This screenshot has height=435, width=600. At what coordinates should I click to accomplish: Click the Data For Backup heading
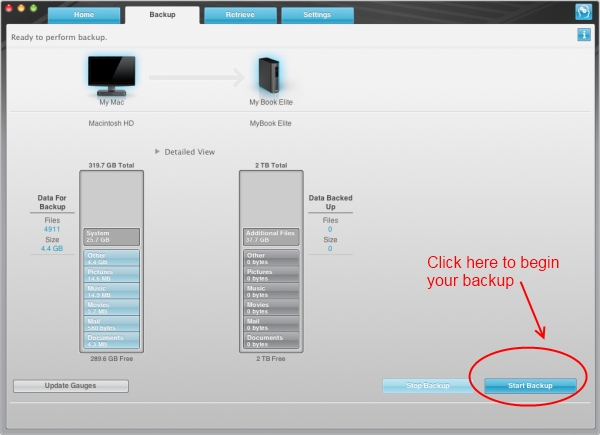click(x=52, y=202)
